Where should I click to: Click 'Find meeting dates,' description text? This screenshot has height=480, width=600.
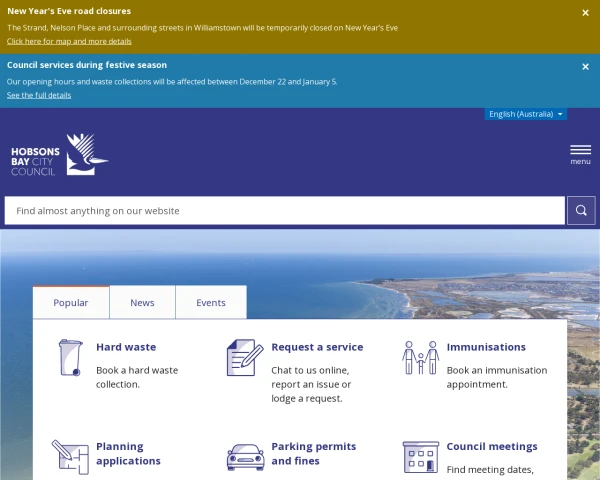click(x=490, y=470)
